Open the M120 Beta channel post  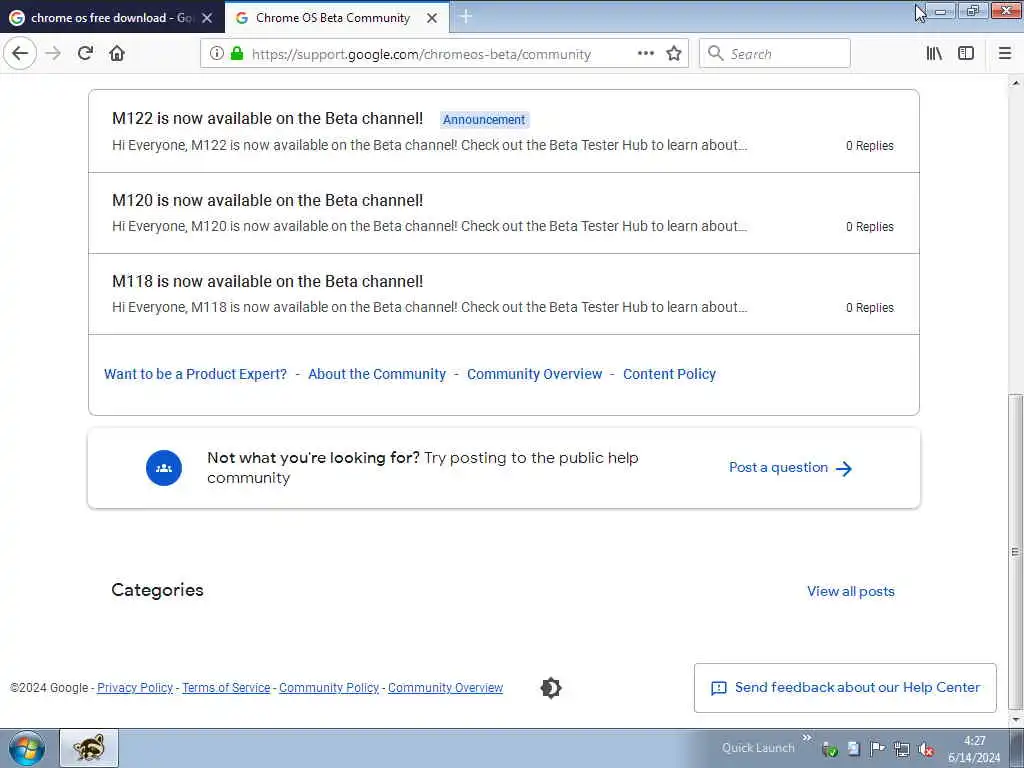pyautogui.click(x=267, y=200)
